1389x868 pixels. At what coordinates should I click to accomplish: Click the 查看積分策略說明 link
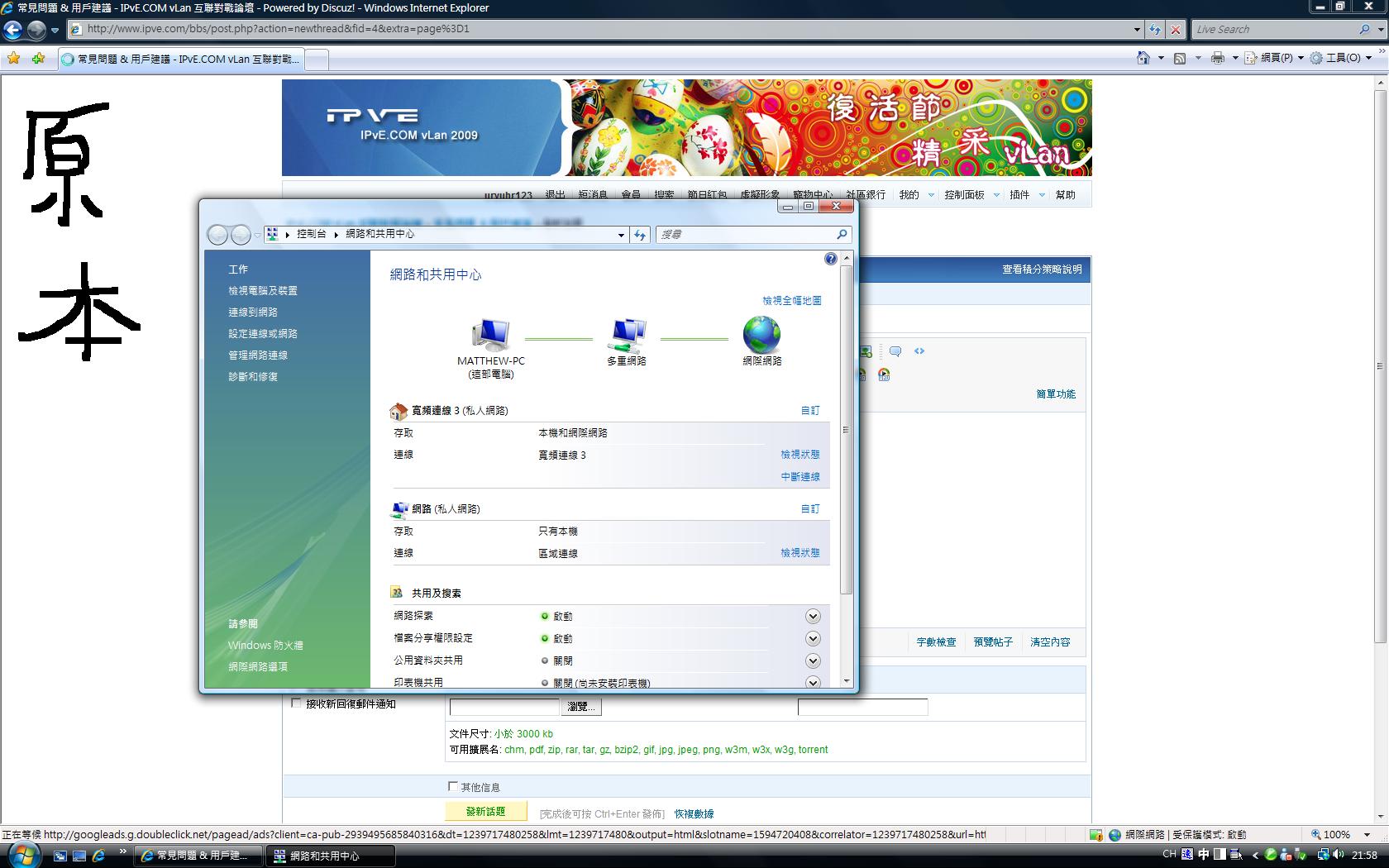[1042, 269]
